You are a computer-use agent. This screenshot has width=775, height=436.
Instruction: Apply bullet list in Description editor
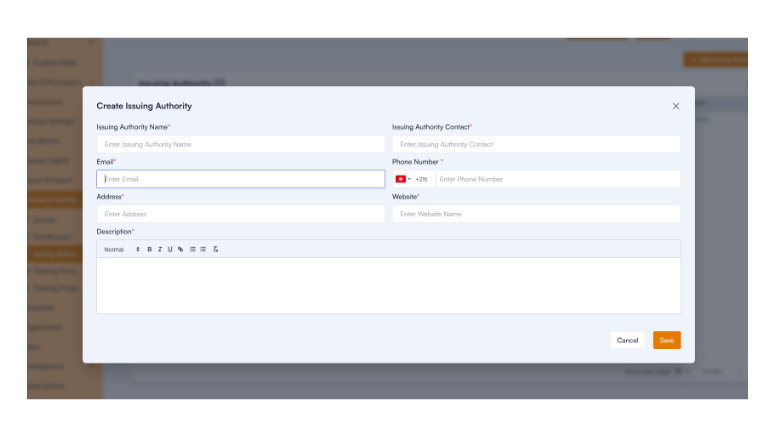[203, 249]
